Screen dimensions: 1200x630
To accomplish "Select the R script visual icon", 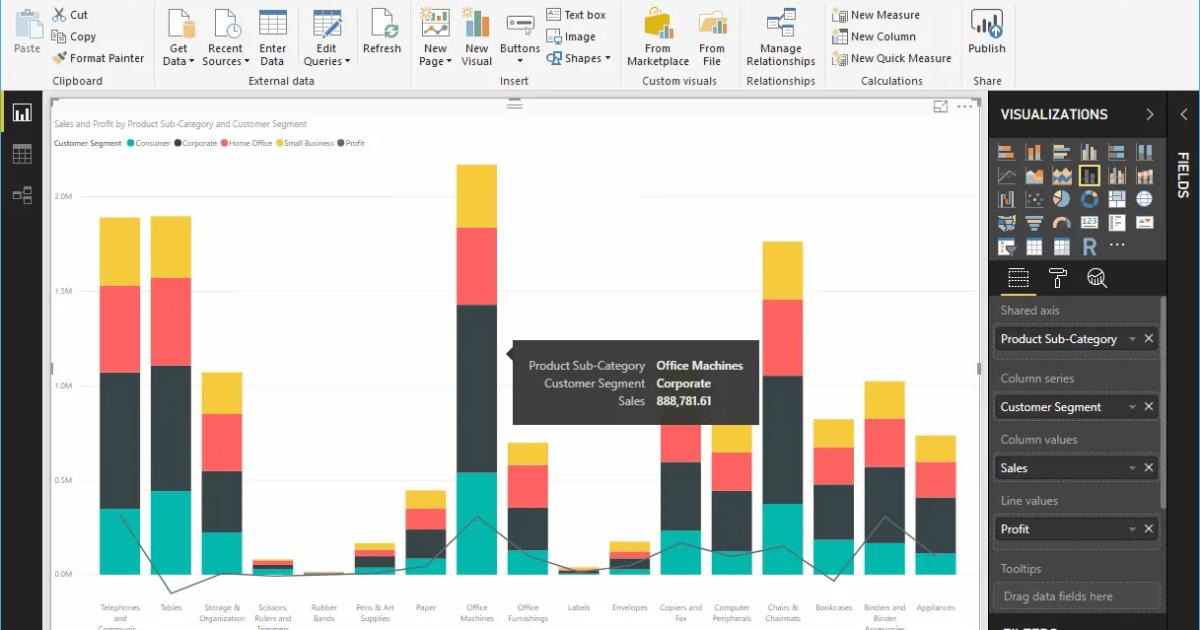I will (x=1089, y=246).
